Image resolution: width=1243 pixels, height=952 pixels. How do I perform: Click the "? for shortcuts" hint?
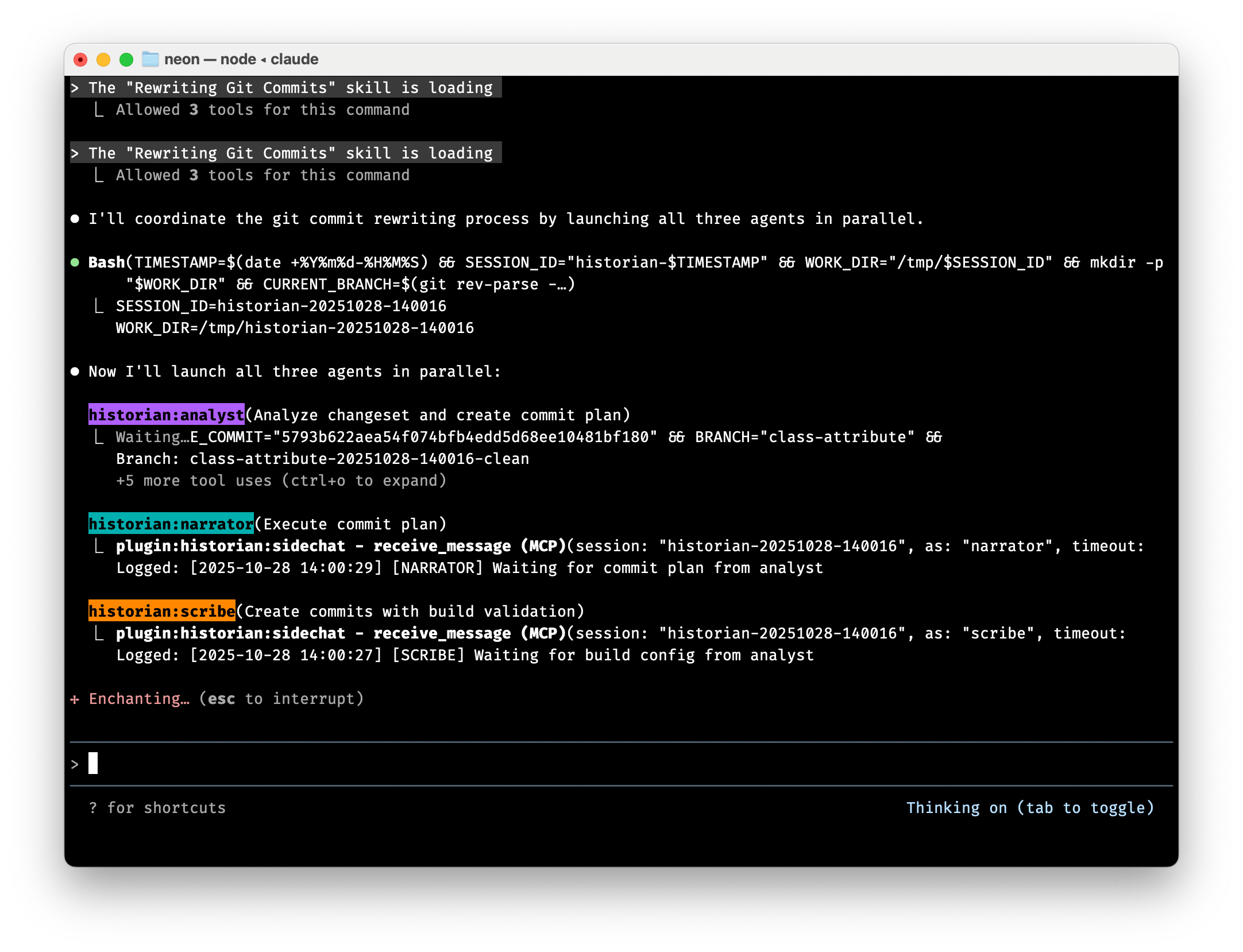point(157,808)
